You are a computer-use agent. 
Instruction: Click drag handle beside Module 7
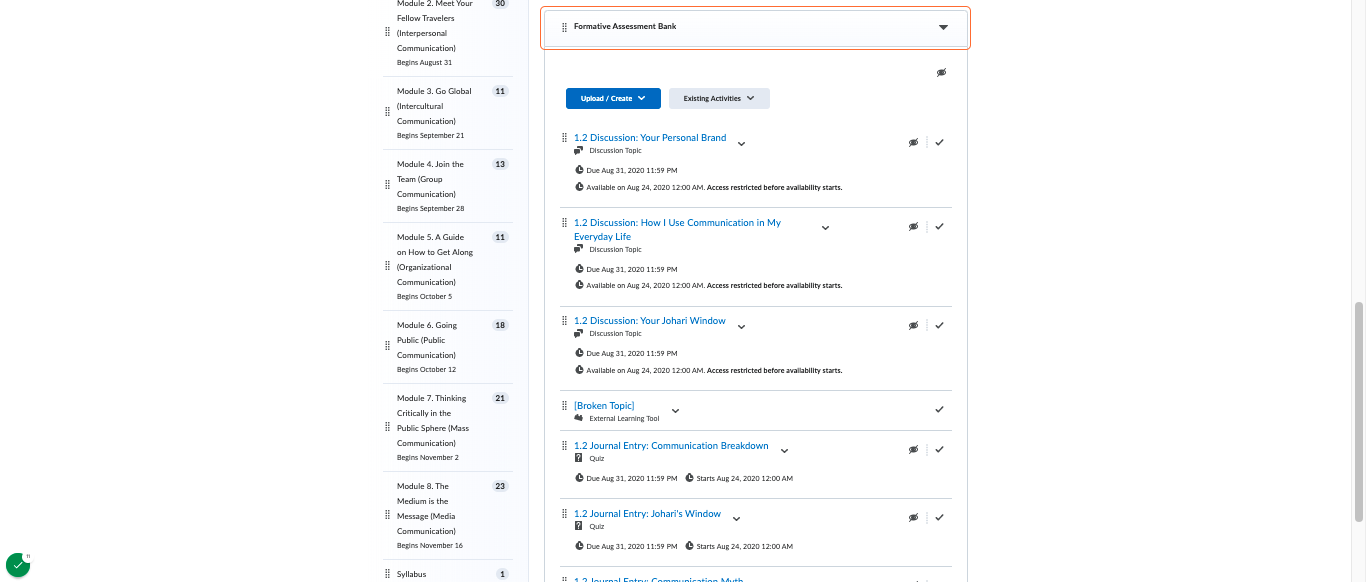pos(387,428)
